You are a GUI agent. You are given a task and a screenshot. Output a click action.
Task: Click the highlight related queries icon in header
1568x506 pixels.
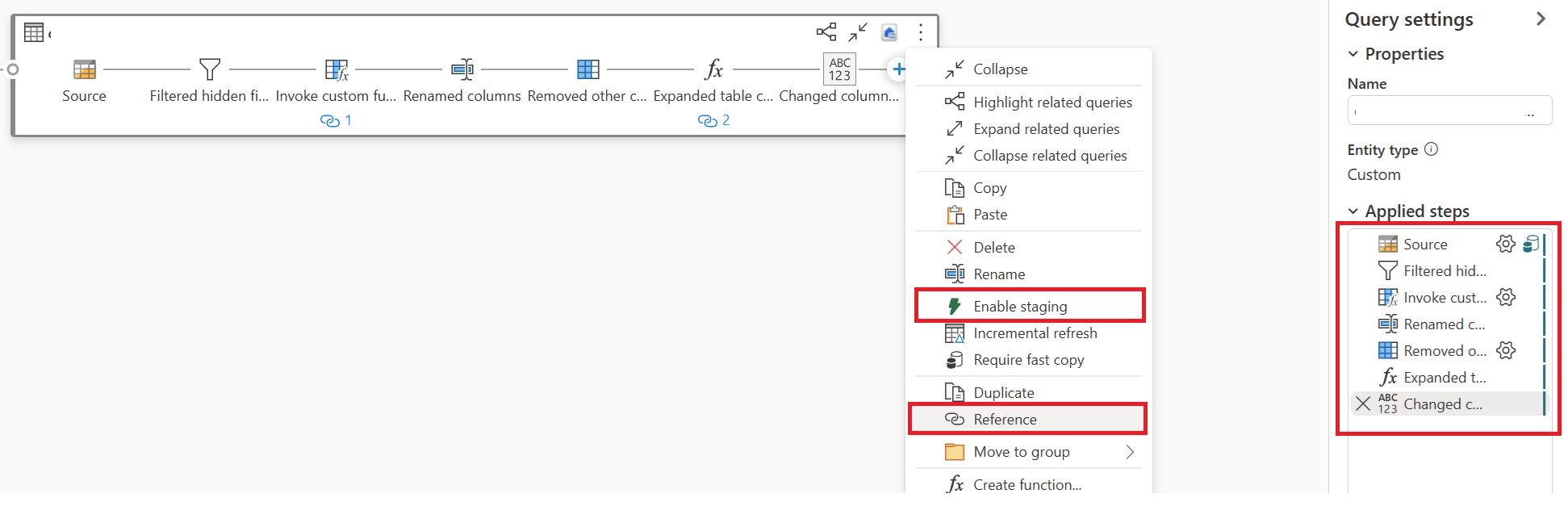point(826,32)
